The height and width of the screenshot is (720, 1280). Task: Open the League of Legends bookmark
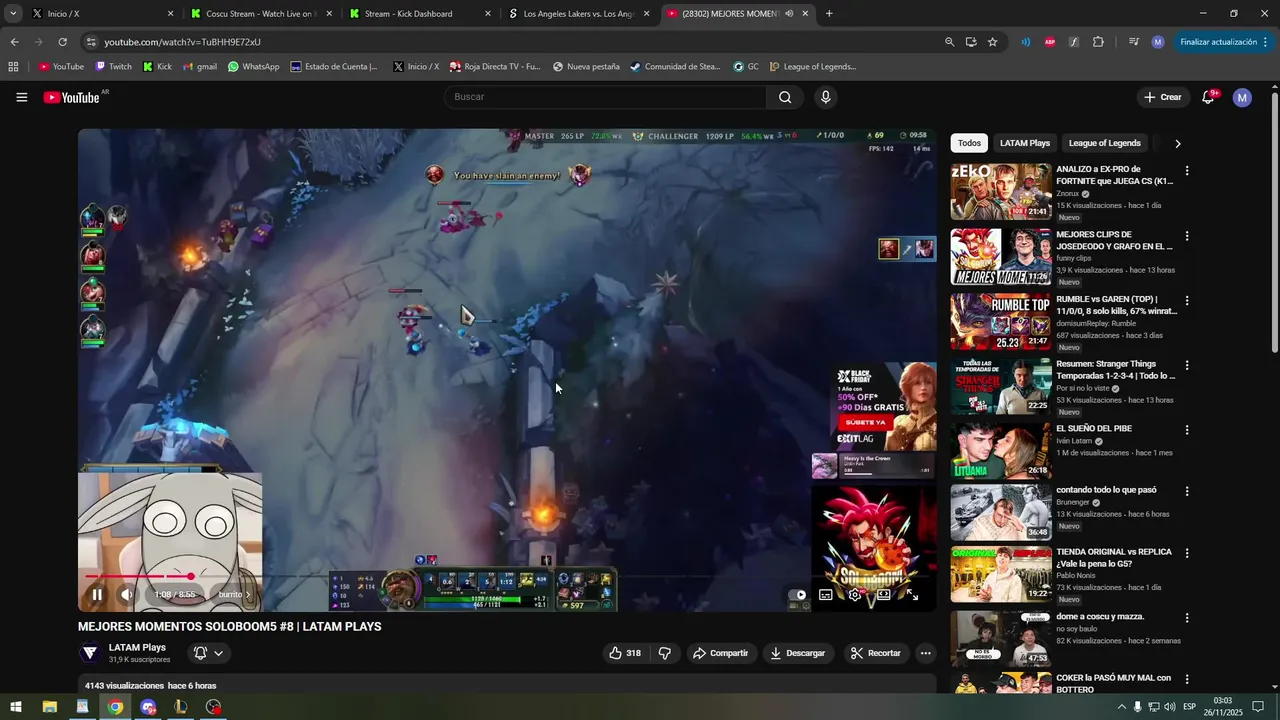(812, 67)
